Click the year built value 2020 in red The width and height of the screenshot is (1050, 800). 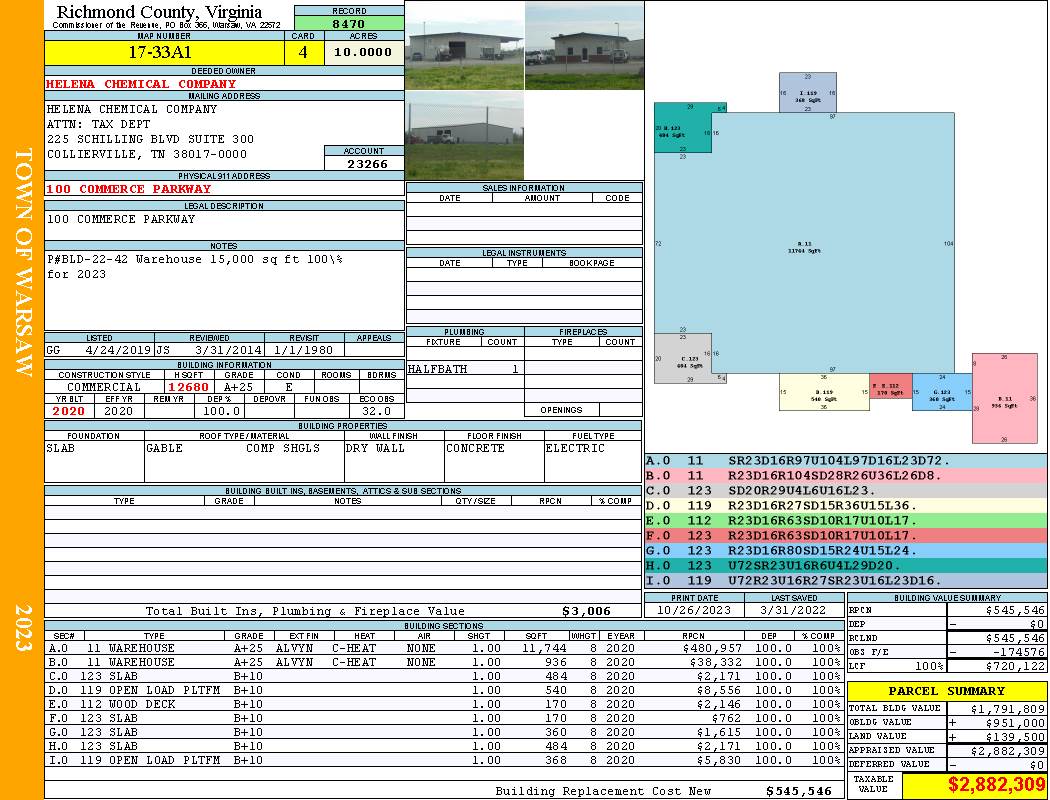click(x=69, y=410)
